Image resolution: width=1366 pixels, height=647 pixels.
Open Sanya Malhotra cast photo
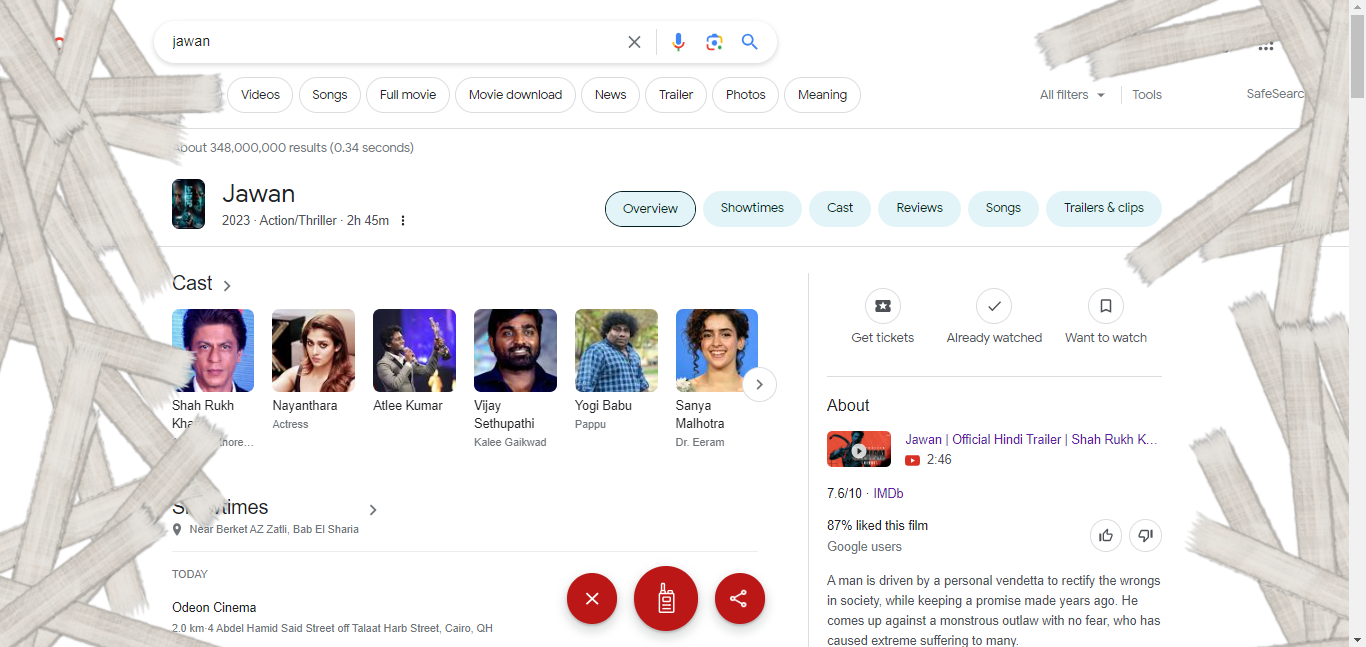(x=717, y=350)
